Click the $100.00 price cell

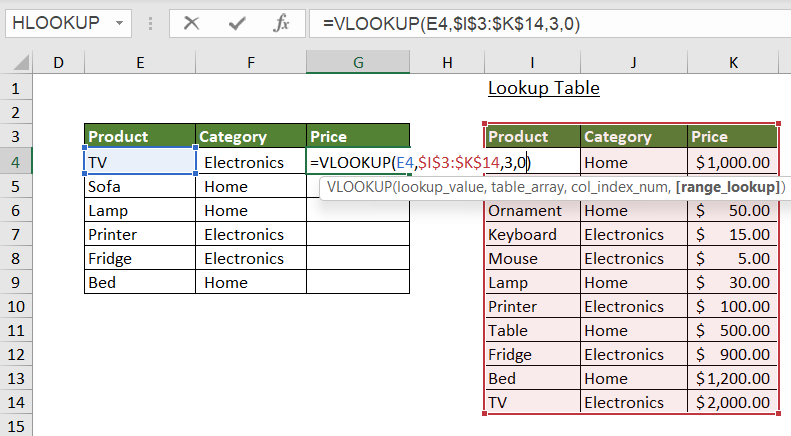pos(732,306)
